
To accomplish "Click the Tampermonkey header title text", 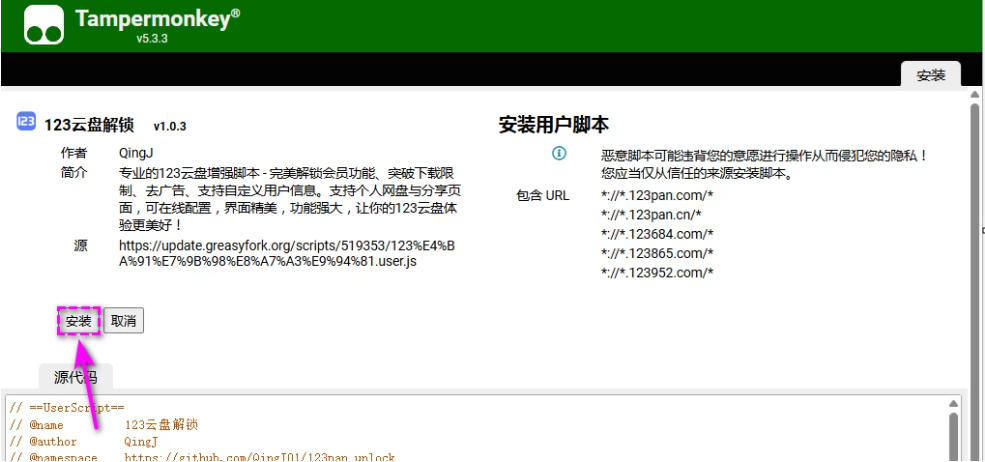I will 157,18.
